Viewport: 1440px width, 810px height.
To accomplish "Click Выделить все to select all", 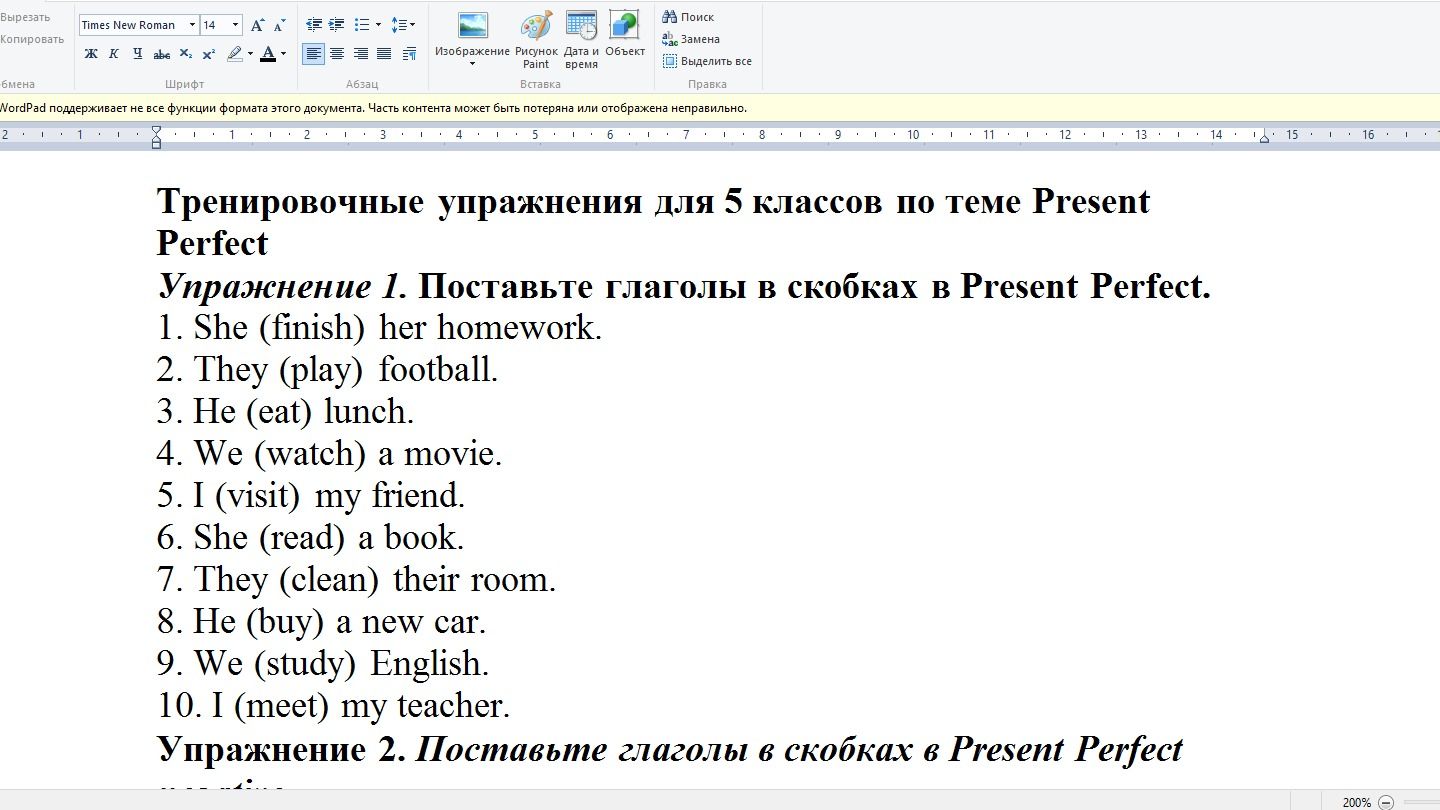I will coord(707,61).
